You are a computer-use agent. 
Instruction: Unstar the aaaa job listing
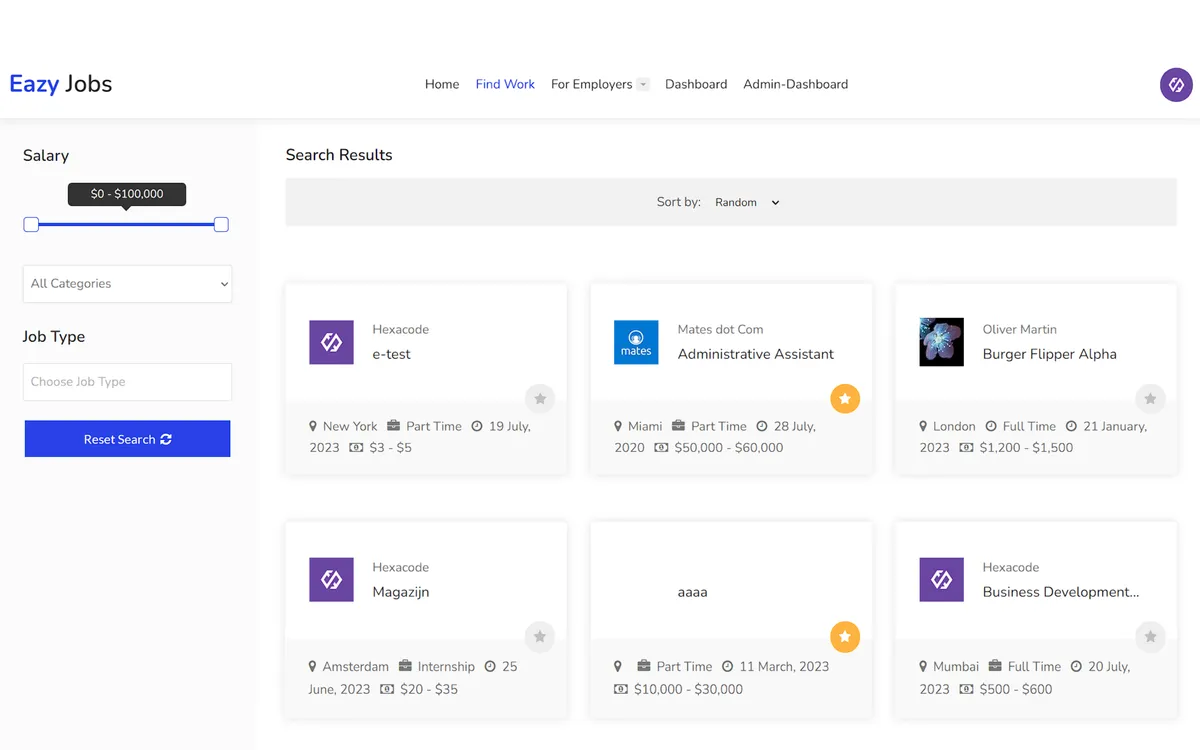pyautogui.click(x=845, y=636)
